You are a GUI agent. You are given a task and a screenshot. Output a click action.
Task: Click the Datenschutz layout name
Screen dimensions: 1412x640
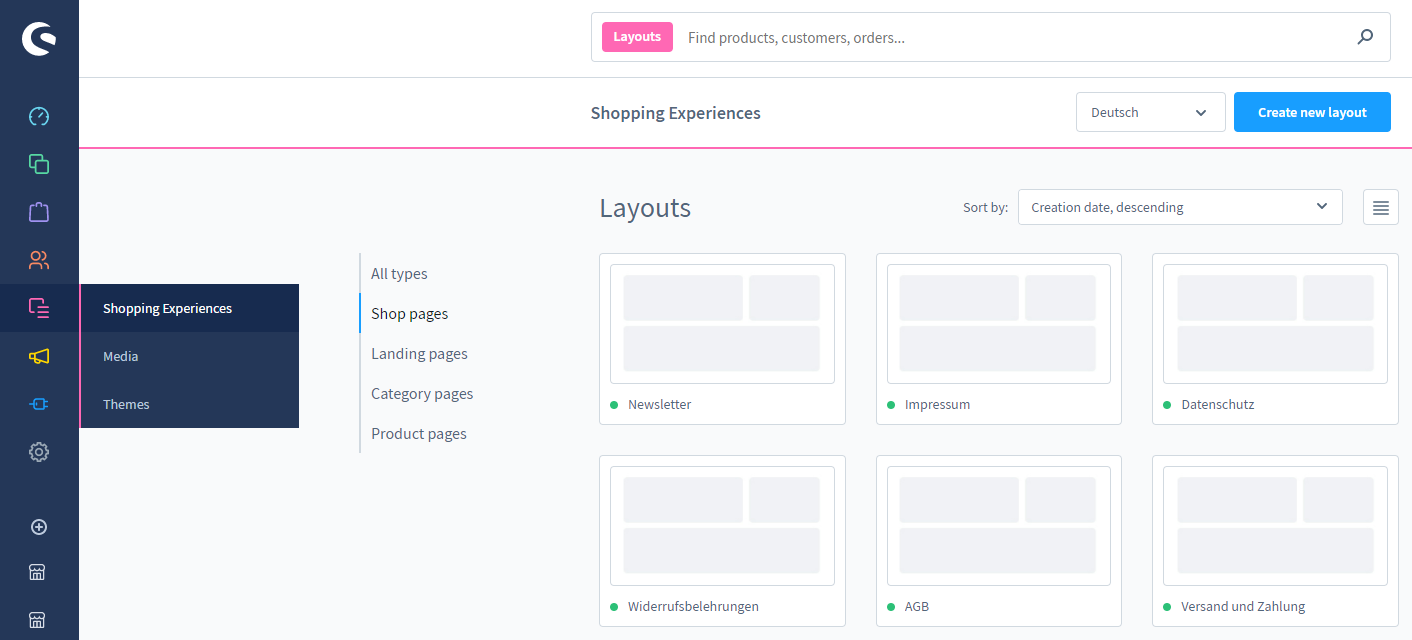[1217, 405]
